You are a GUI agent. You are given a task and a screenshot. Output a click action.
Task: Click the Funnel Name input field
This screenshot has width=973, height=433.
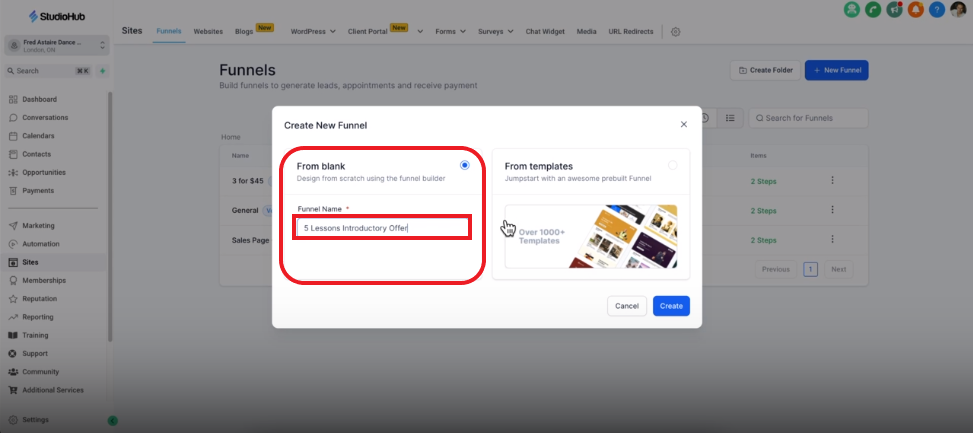[382, 228]
